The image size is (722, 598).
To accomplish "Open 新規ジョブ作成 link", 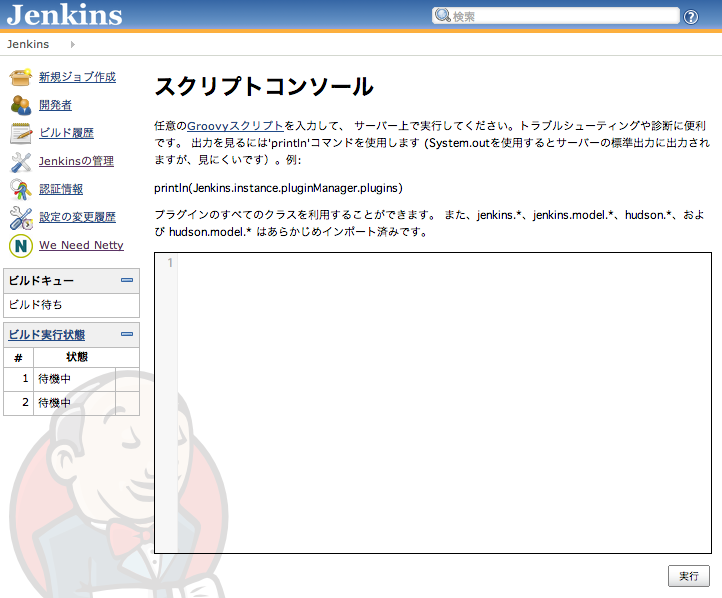I will coord(77,77).
